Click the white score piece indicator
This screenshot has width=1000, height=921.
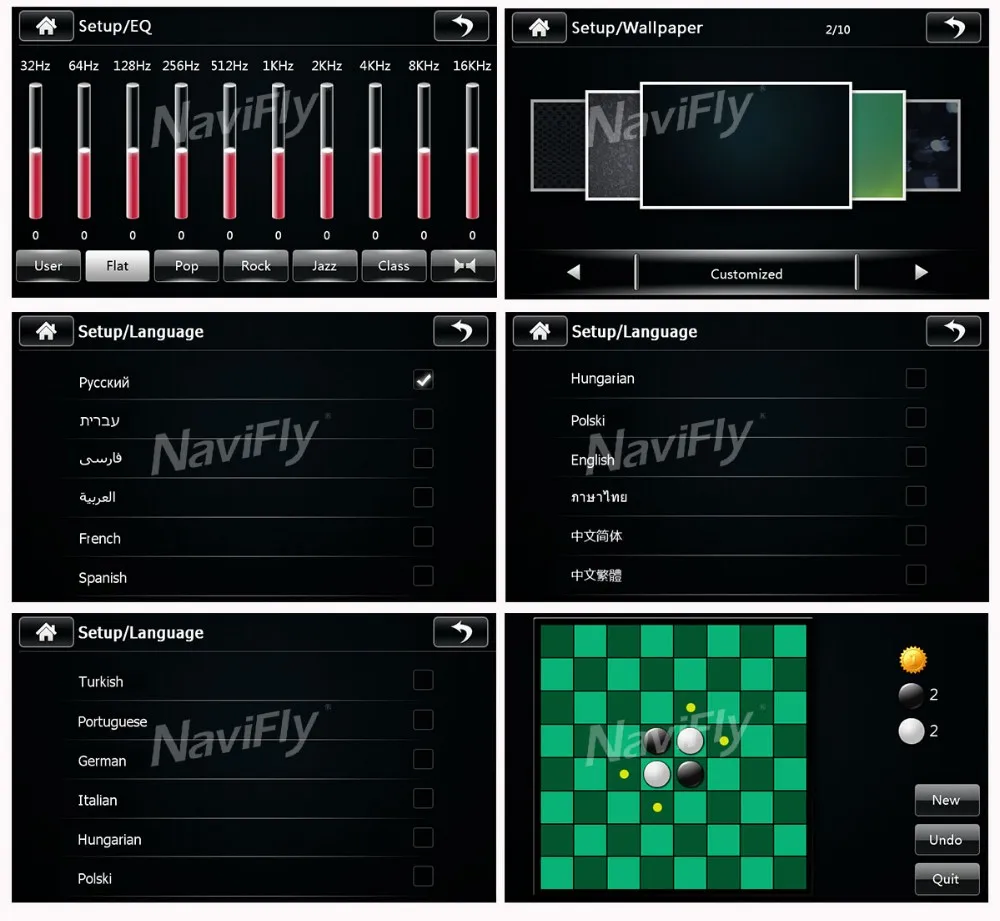[911, 731]
